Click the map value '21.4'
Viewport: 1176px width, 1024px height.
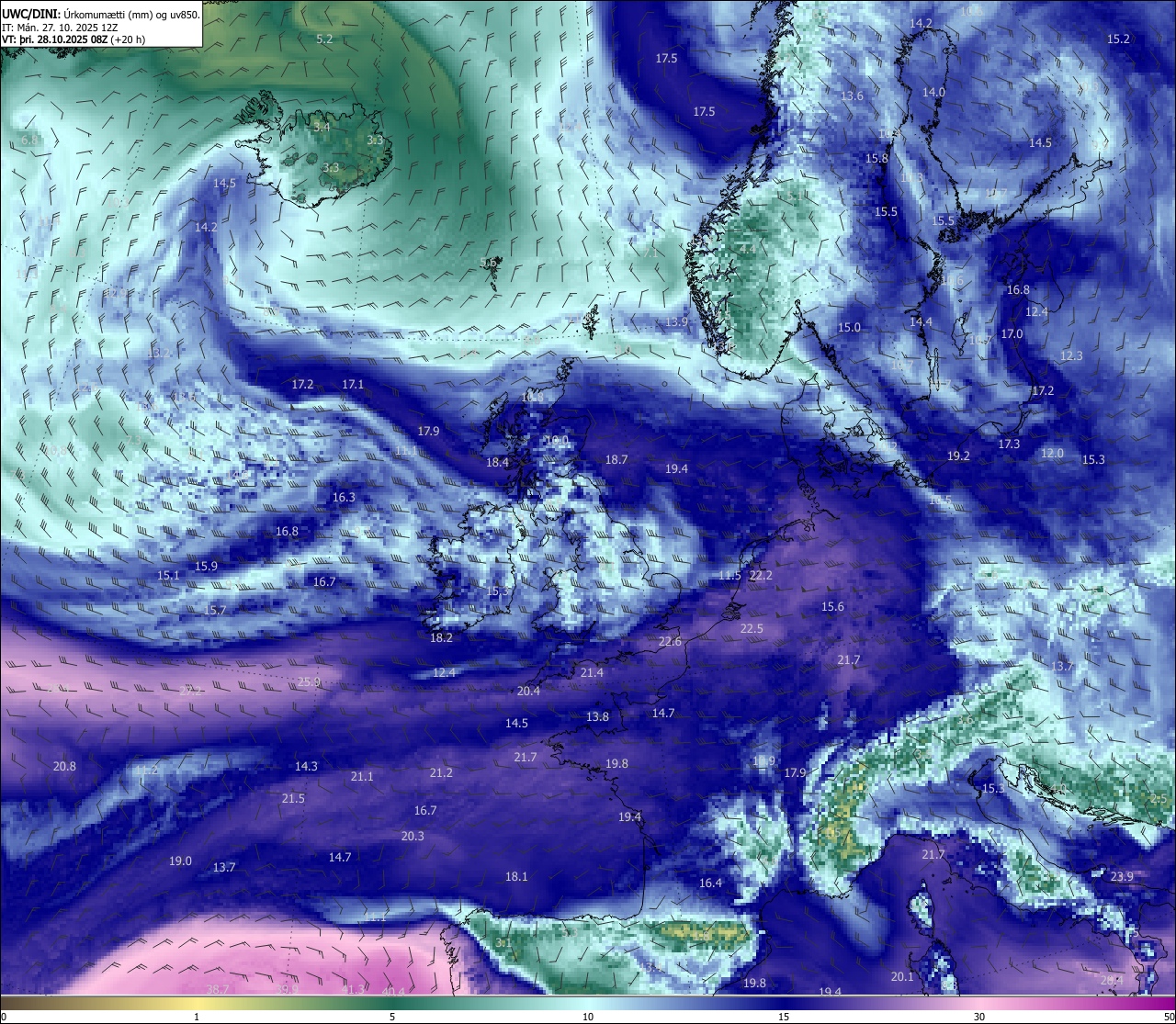click(592, 673)
